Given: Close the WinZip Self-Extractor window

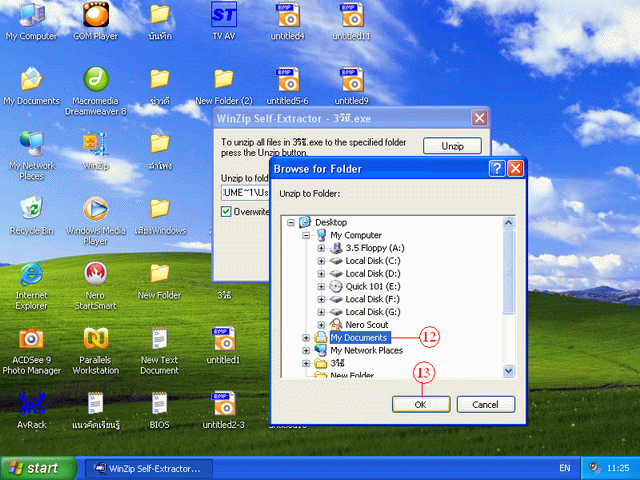Looking at the screenshot, I should point(479,118).
